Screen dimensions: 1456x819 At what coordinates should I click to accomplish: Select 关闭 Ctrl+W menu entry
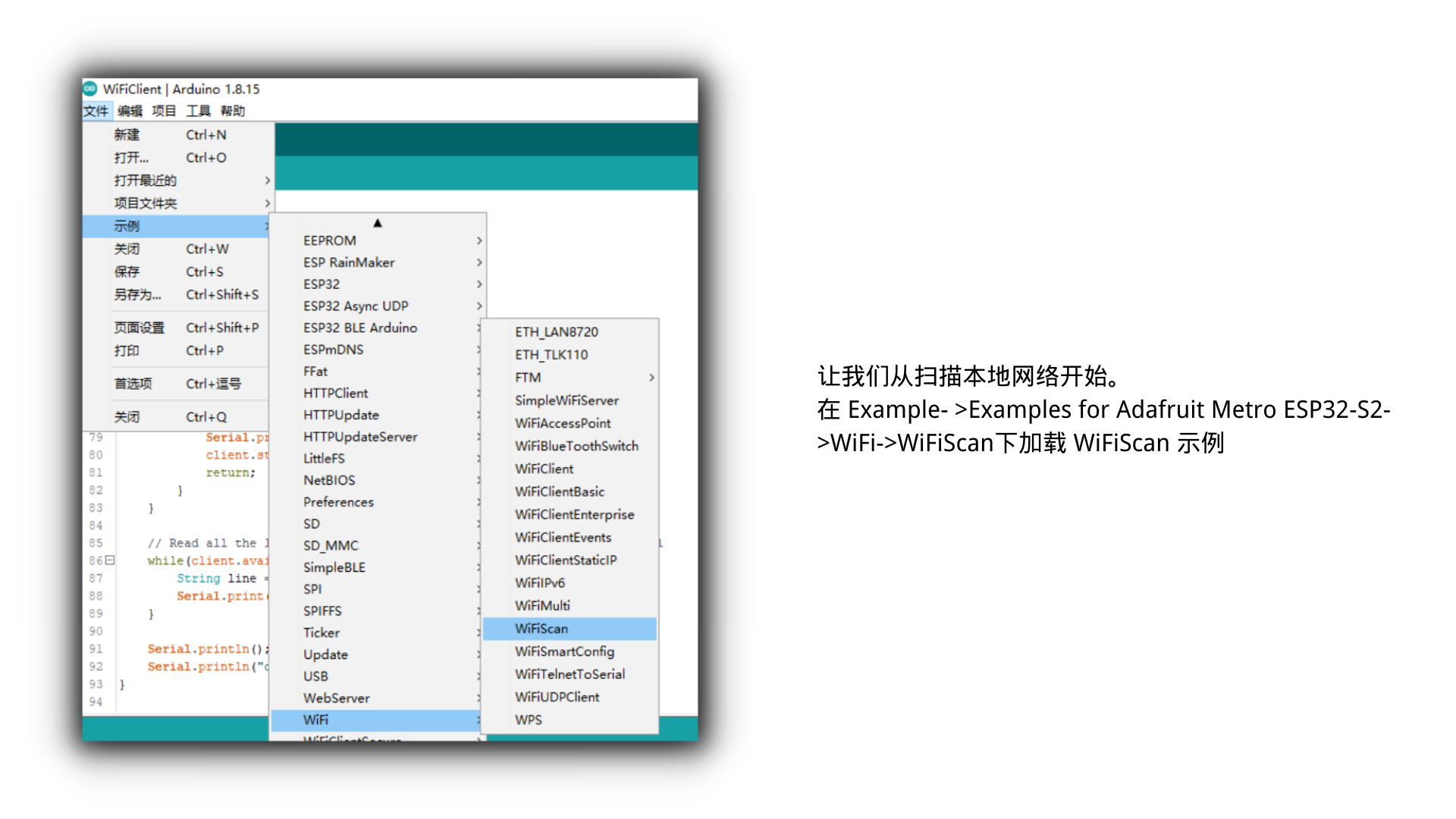point(176,249)
